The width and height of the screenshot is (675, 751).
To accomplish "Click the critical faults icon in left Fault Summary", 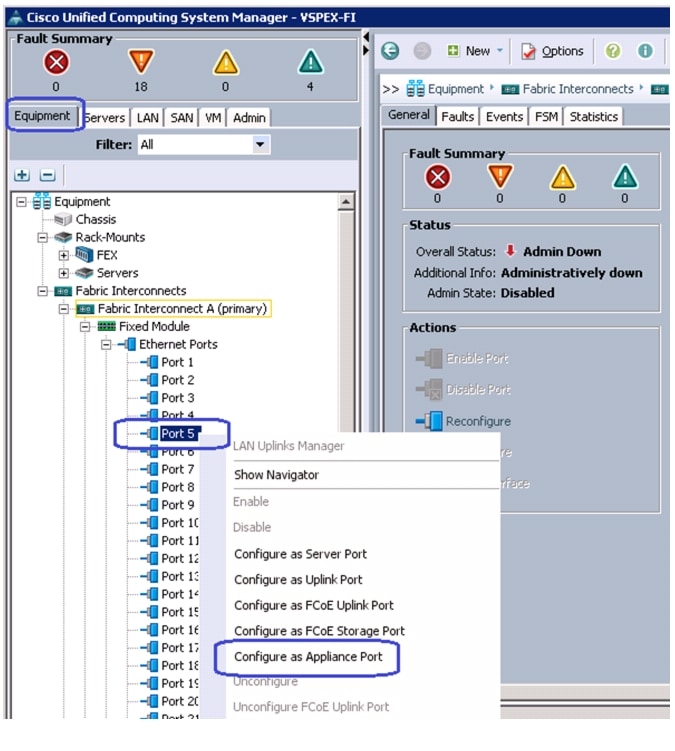I will click(56, 63).
